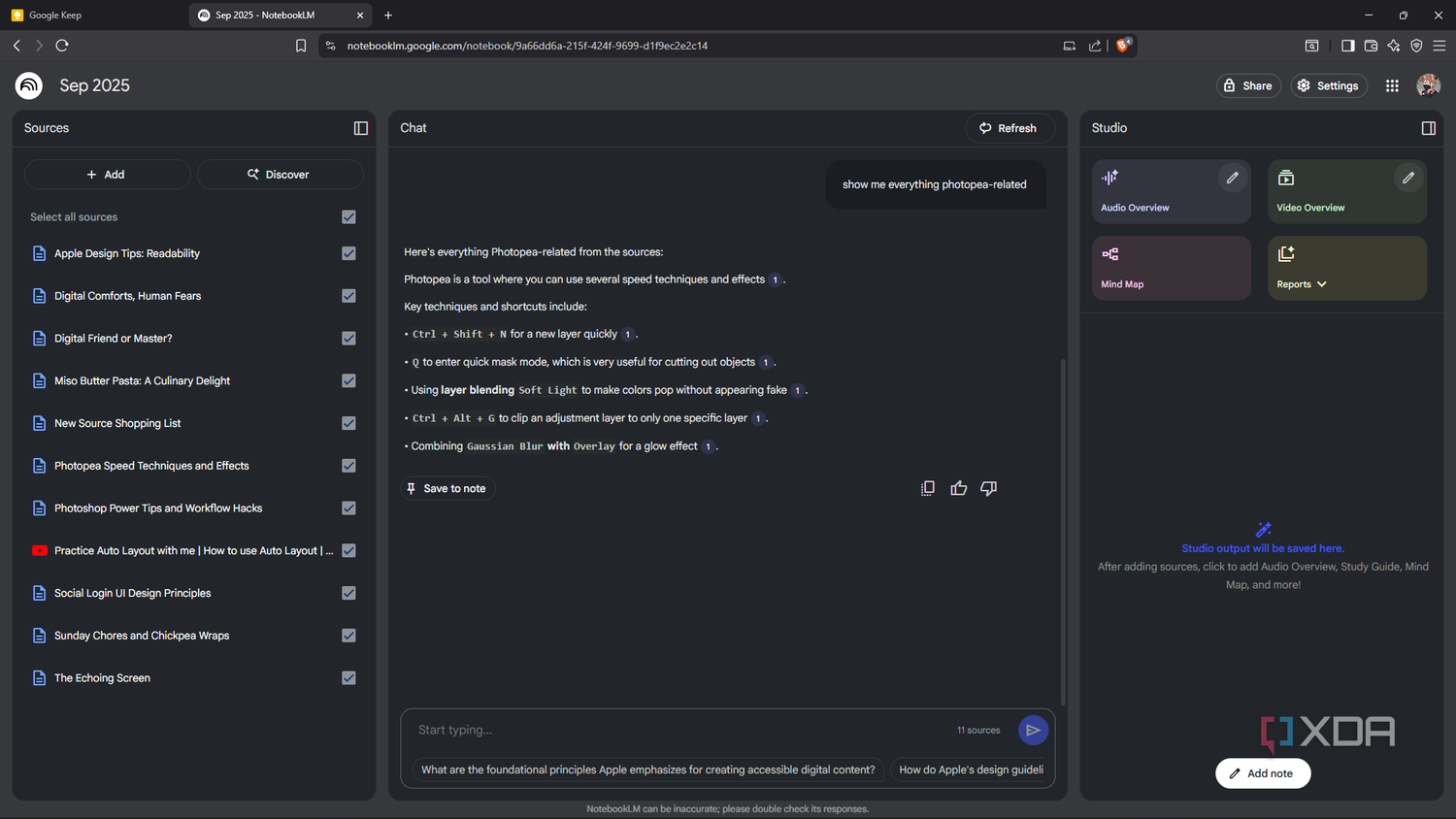Uncheck Photoshop Power Tips and Workflow Hacks checkbox
The image size is (1456, 819).
[x=348, y=508]
